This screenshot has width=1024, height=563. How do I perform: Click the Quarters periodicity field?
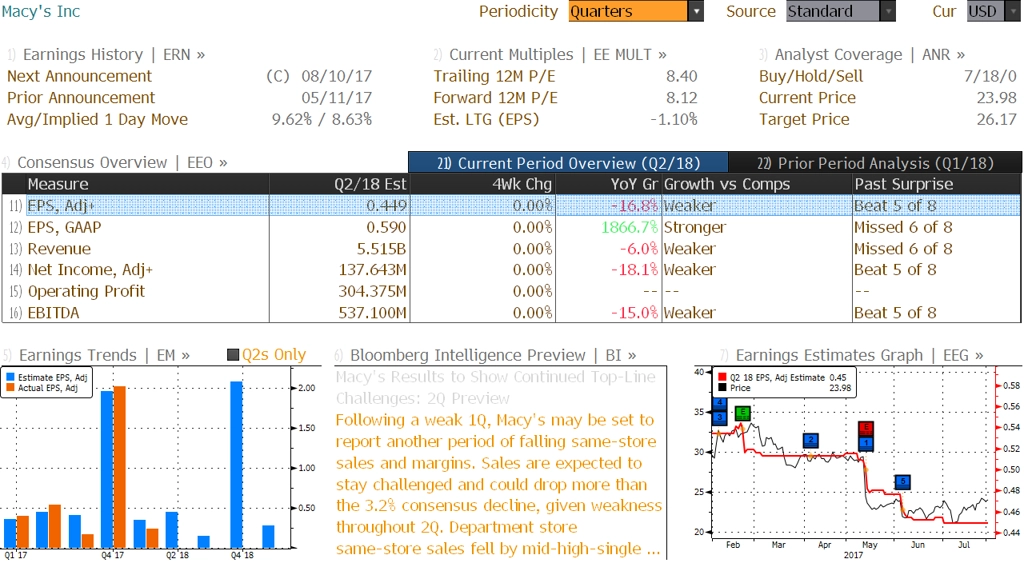628,11
